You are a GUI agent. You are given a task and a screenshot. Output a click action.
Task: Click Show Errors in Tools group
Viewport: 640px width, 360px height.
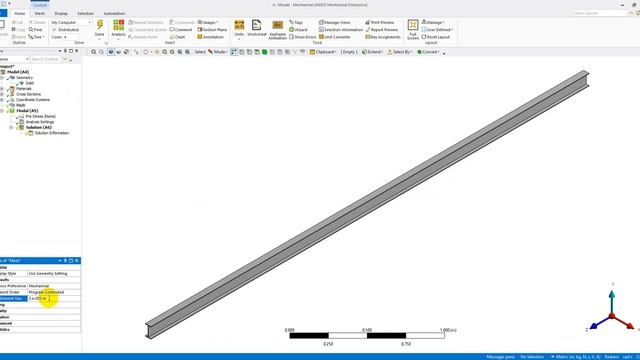coord(302,37)
